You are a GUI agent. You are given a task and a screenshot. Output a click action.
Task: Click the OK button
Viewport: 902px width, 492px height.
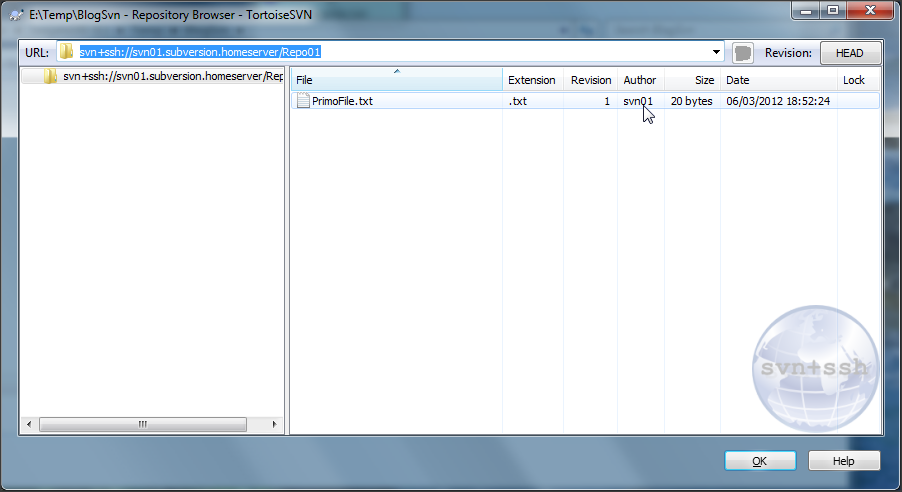[x=760, y=461]
